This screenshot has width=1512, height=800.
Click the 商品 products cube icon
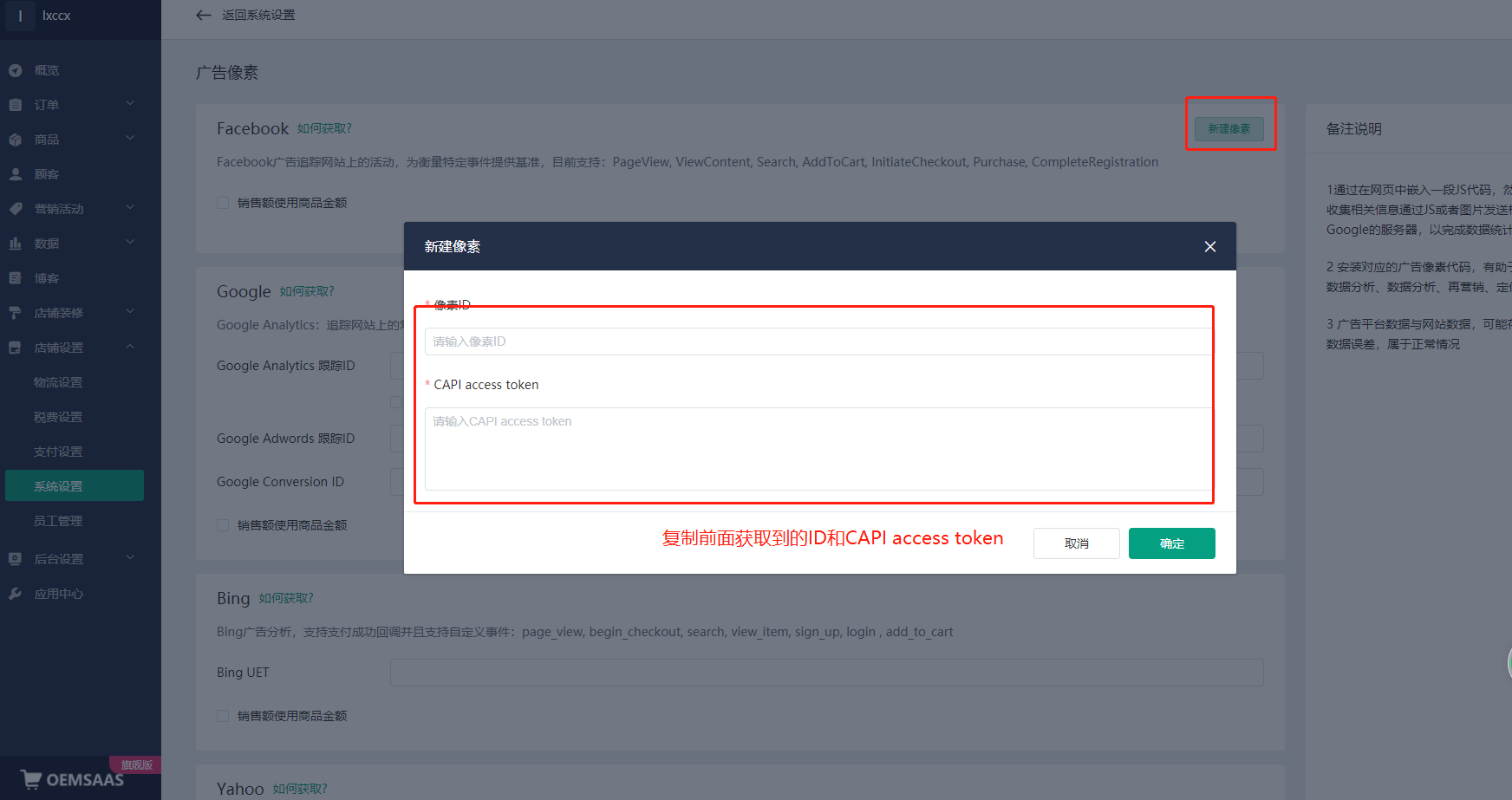tap(15, 140)
